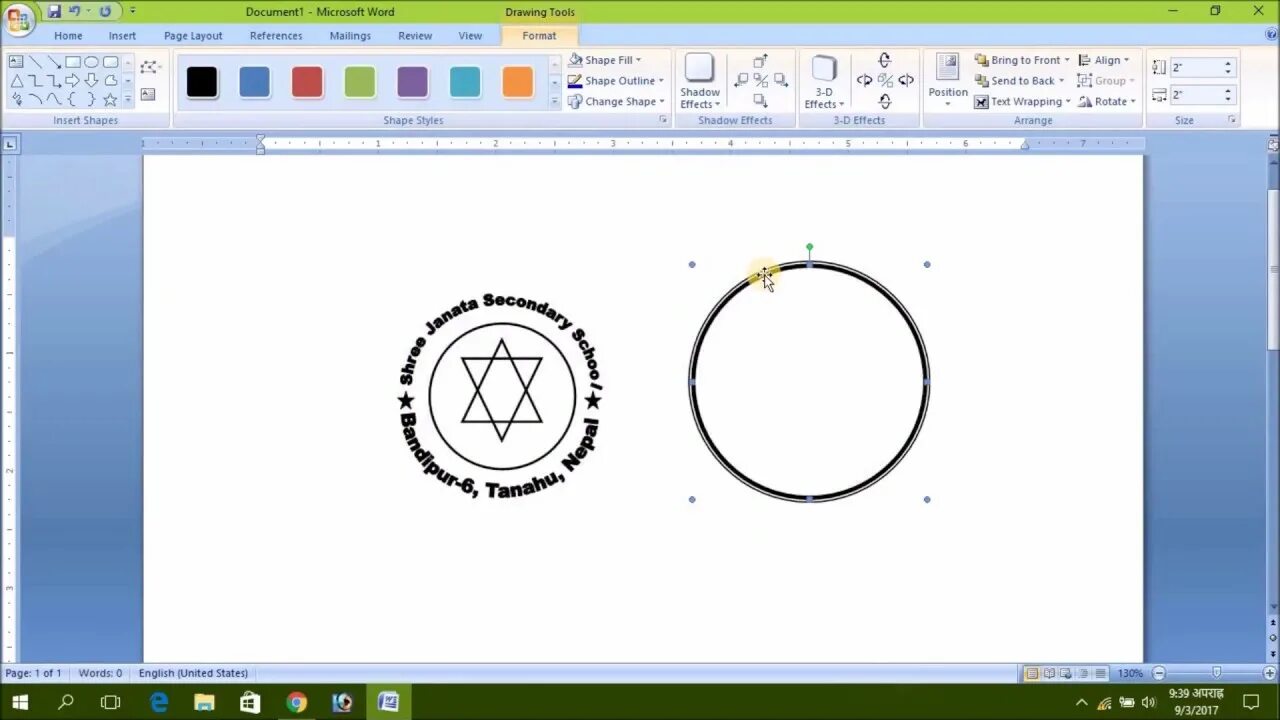Customize Quick Access Toolbar dropdown

132,11
